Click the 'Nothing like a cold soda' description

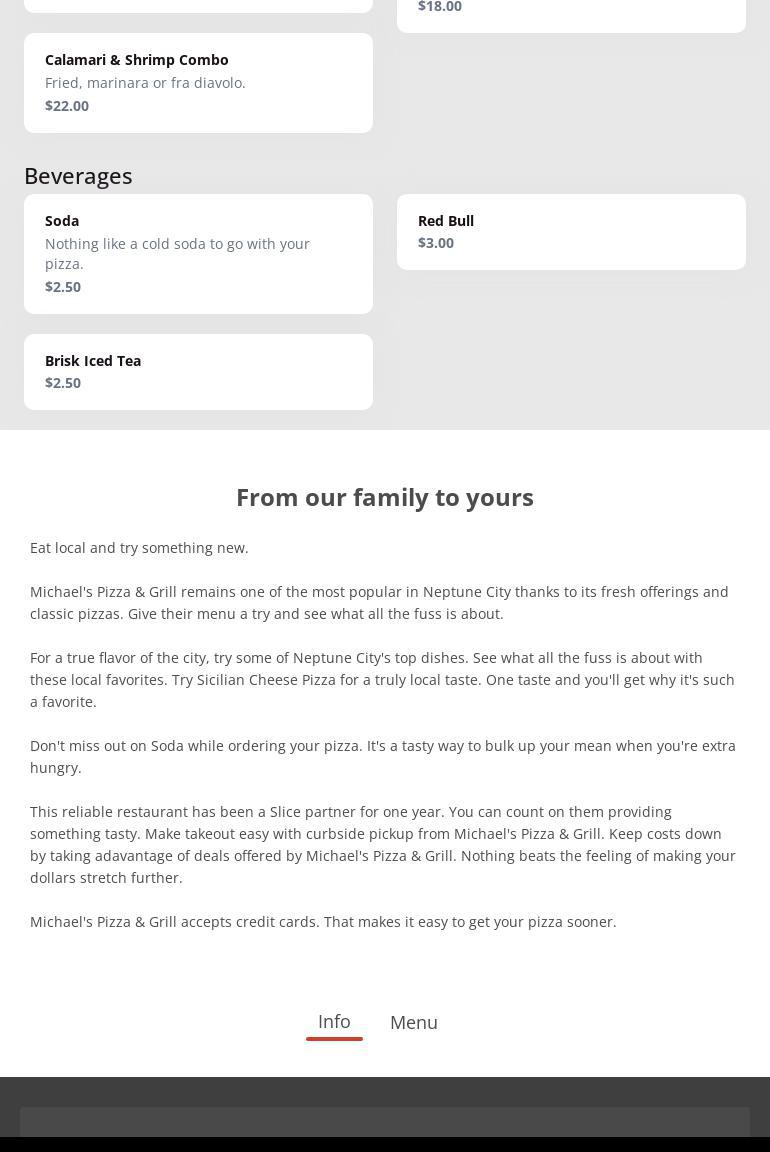coord(177,254)
